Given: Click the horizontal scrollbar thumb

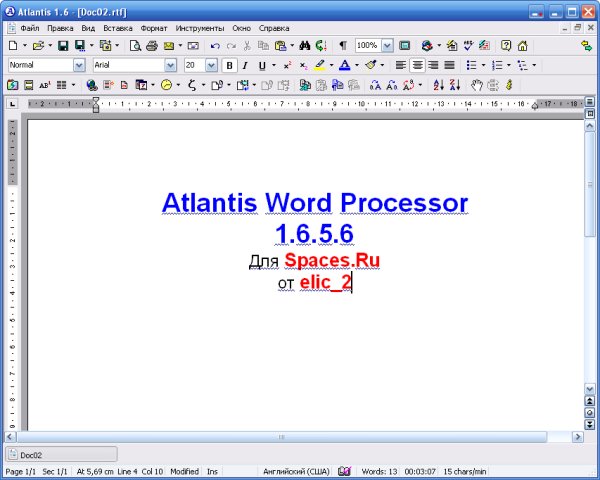Looking at the screenshot, I should tap(282, 437).
